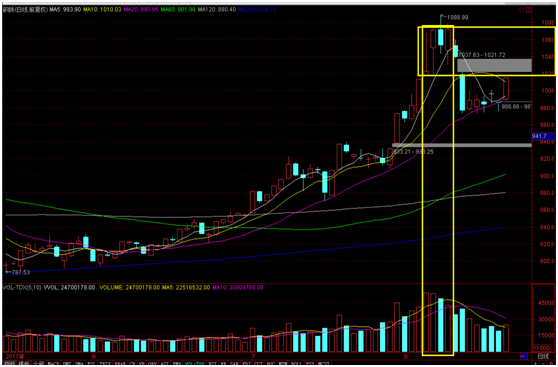
Task: Click the MA5: 993.90 label
Action: click(65, 10)
